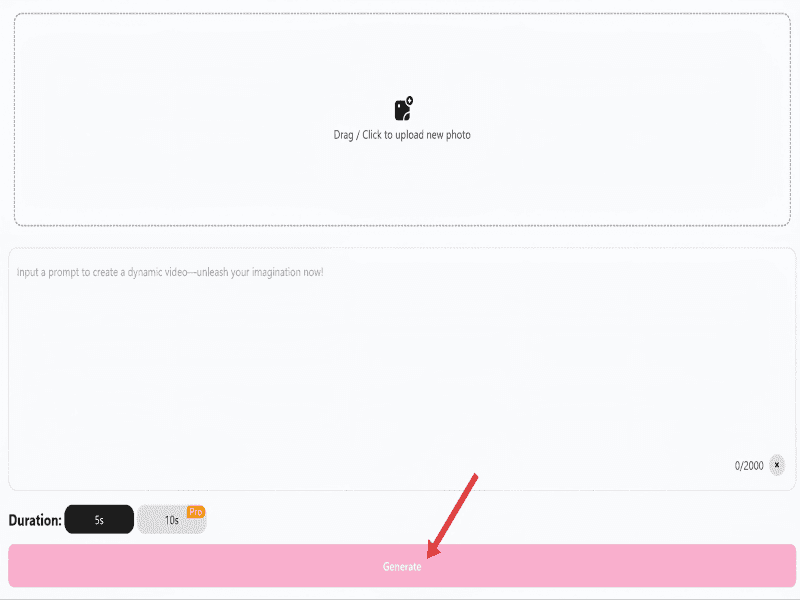Focus the video prompt text area

402,369
